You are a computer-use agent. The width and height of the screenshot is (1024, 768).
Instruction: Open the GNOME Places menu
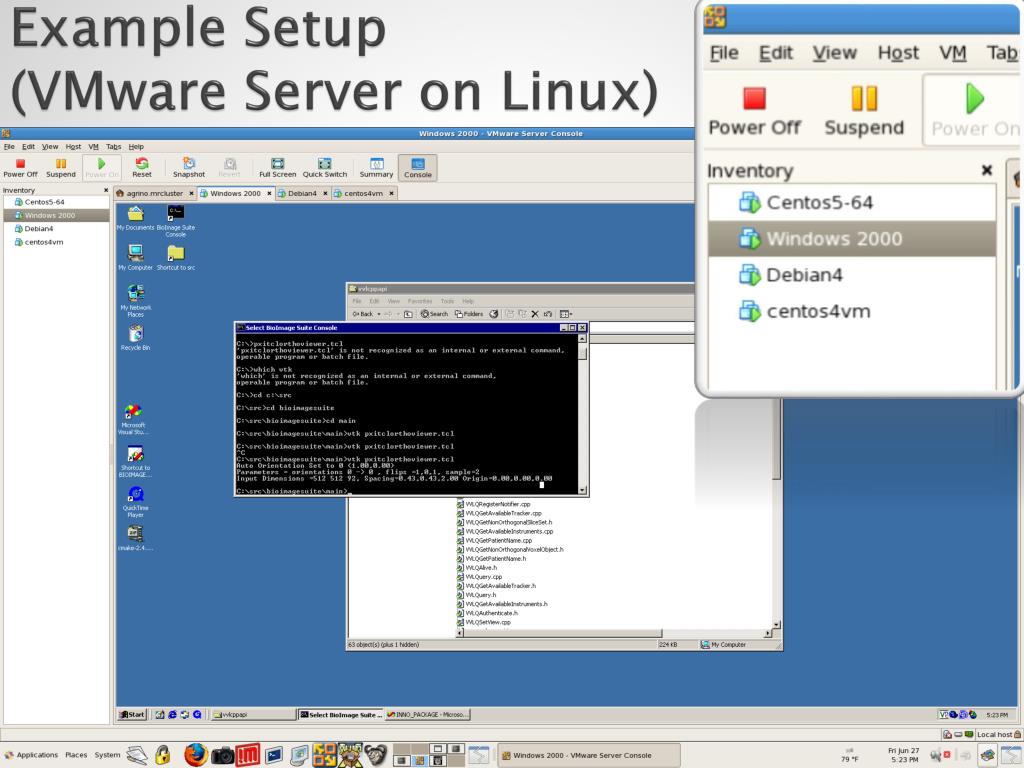pos(76,755)
